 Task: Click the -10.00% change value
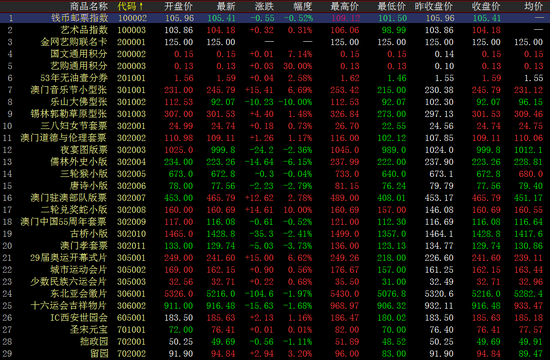click(x=295, y=102)
